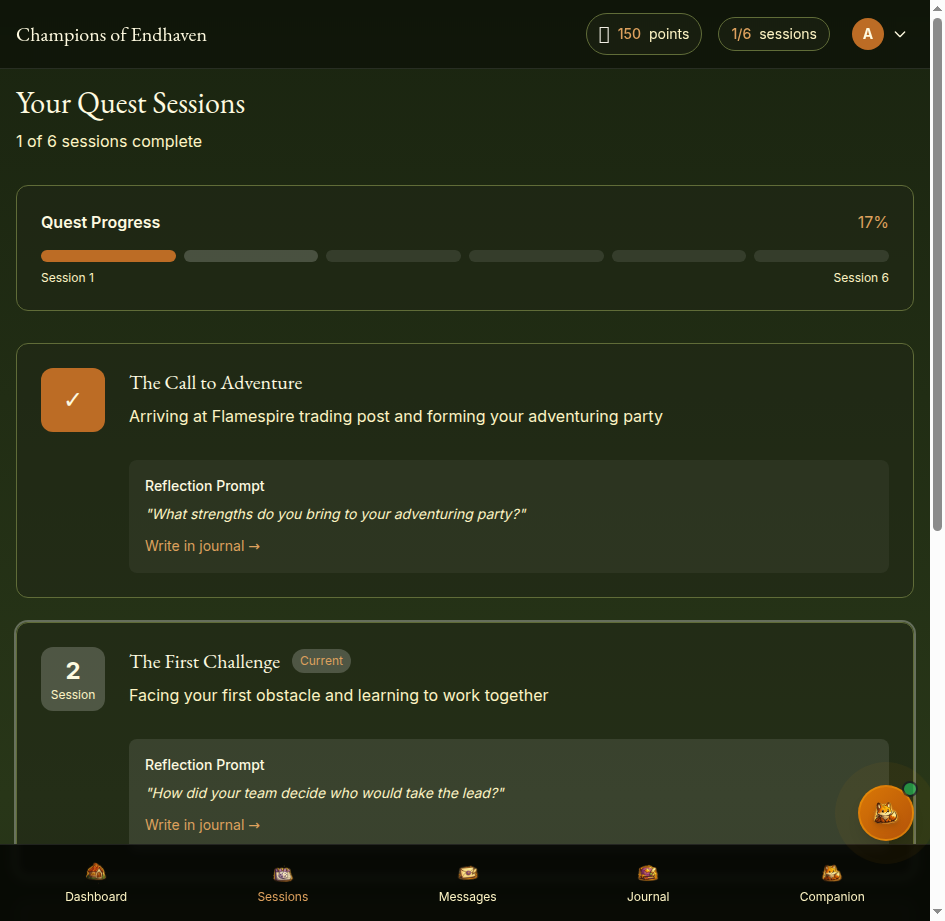Expand The First Challenge session card

[x=205, y=662]
